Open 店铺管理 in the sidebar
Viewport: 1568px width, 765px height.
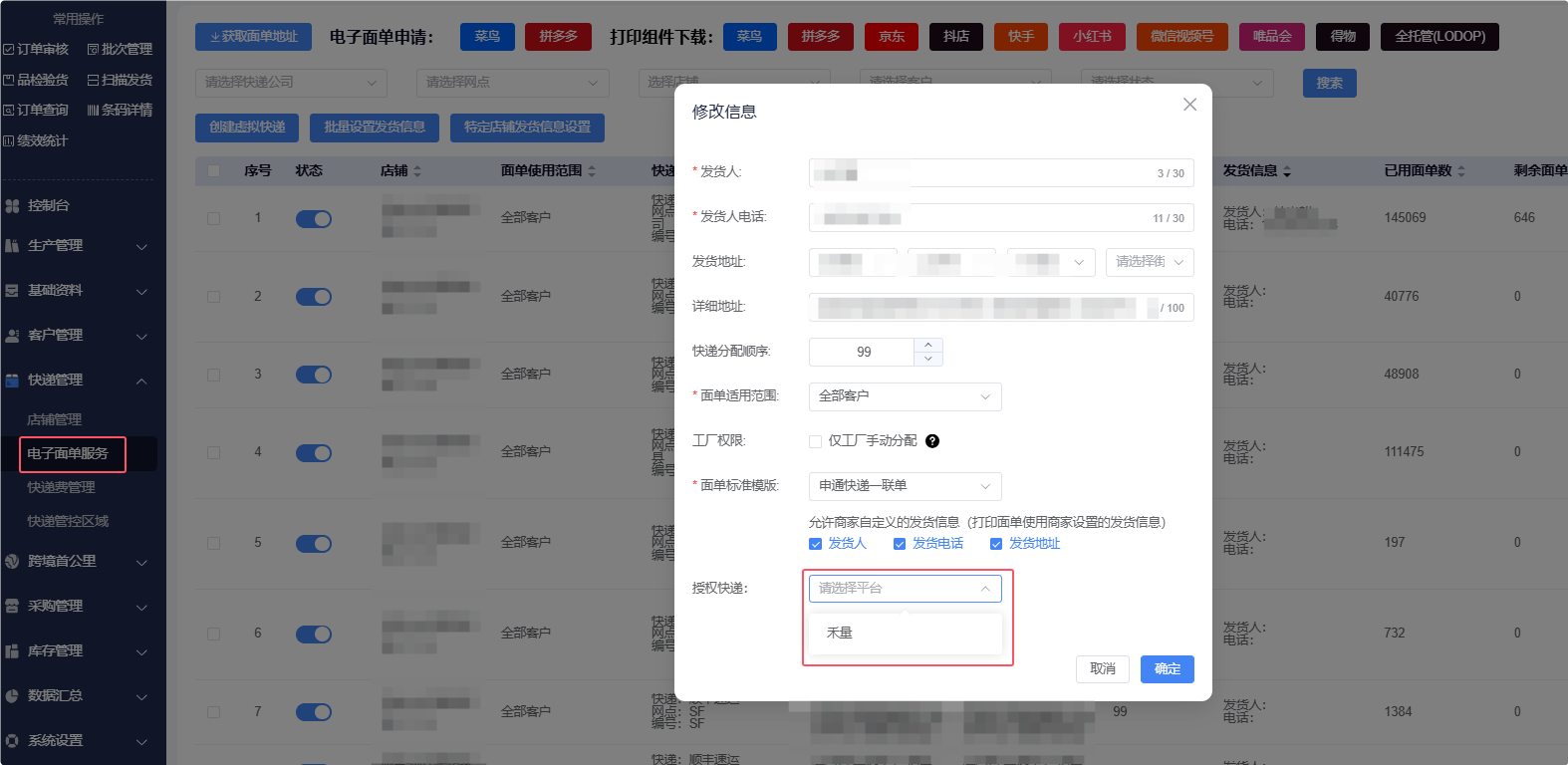click(55, 420)
